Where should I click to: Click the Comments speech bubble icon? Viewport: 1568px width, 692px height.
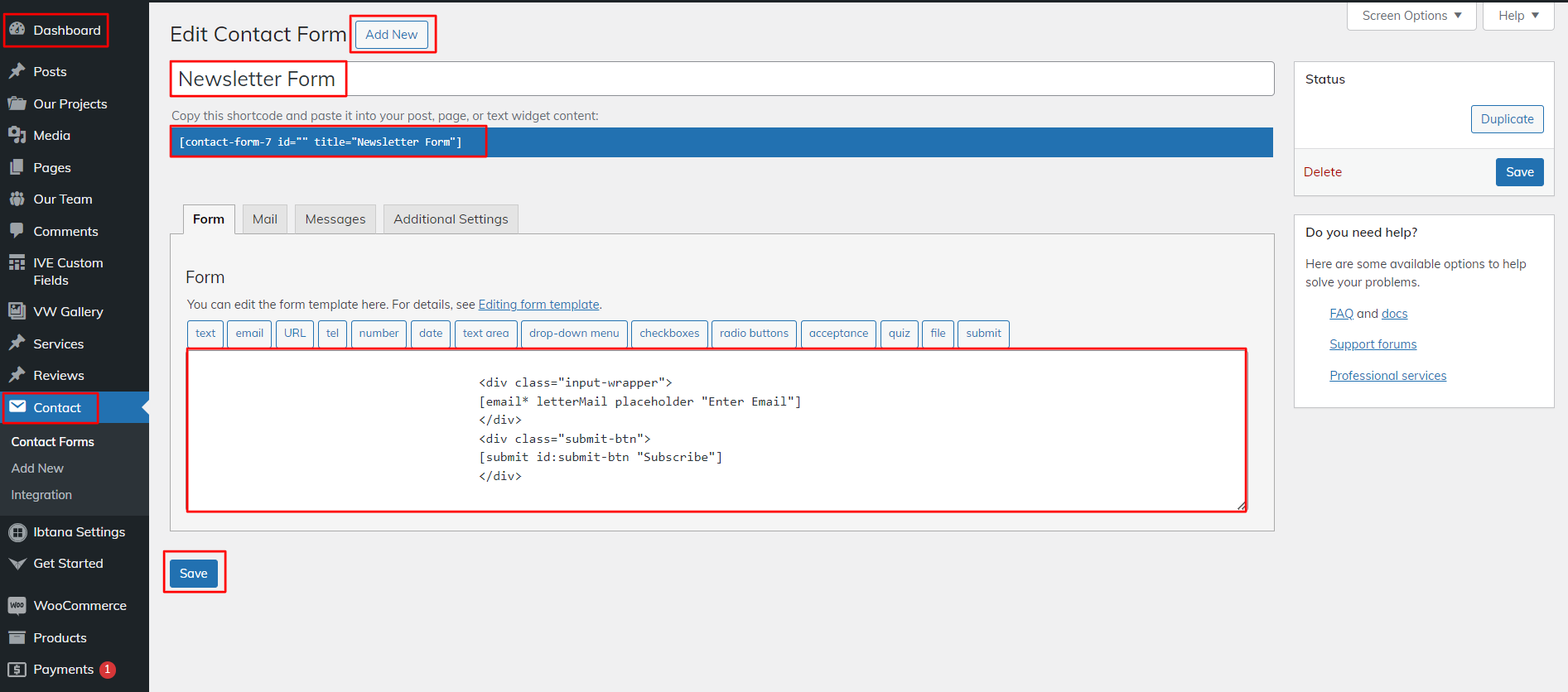click(x=17, y=231)
